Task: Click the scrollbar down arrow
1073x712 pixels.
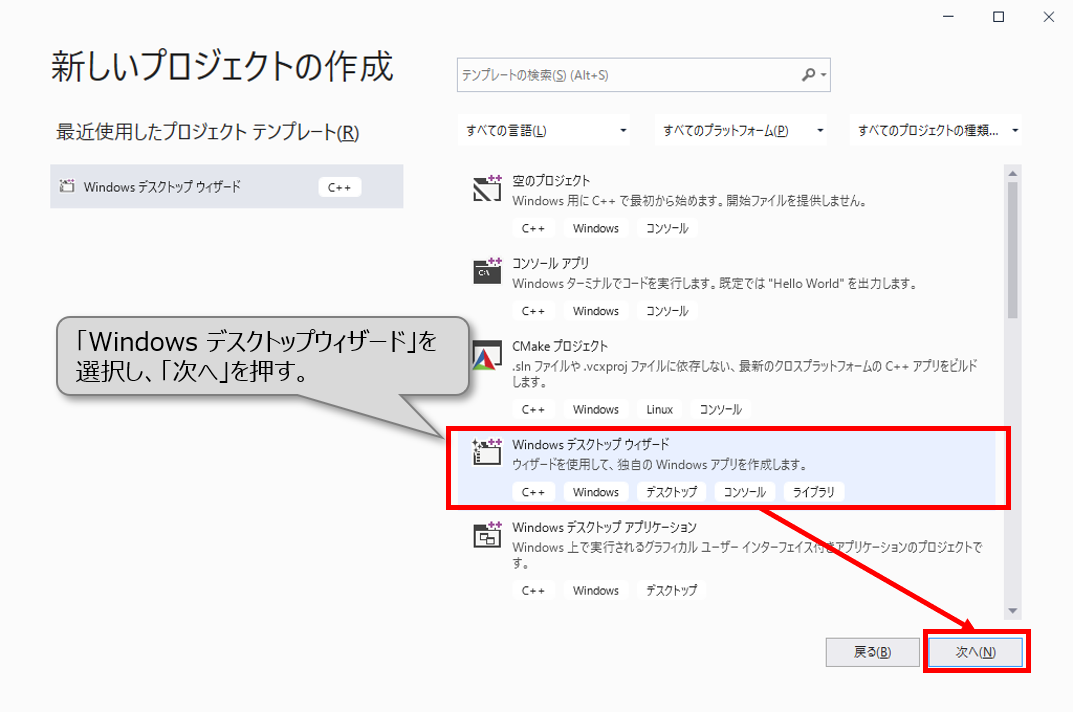Action: pyautogui.click(x=1013, y=611)
